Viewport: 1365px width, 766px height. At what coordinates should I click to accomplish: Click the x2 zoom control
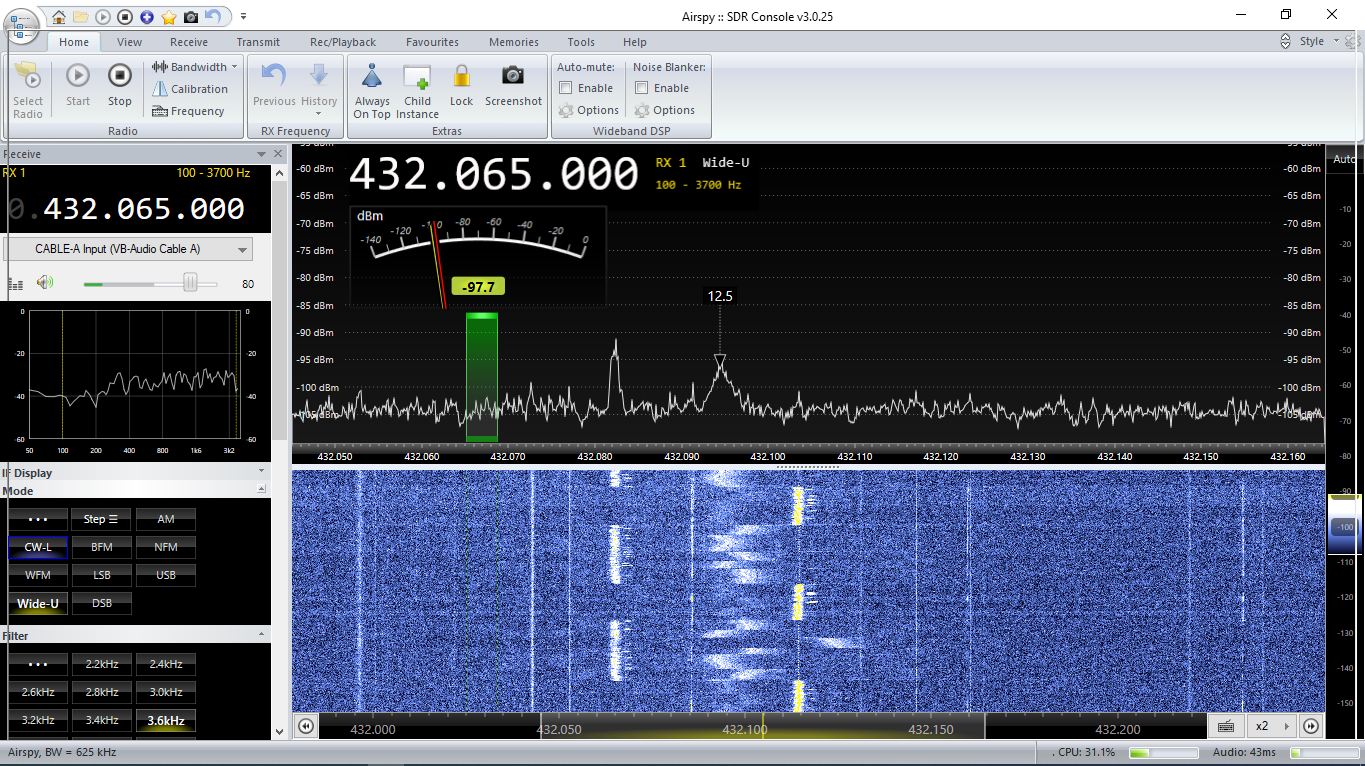tap(1262, 726)
